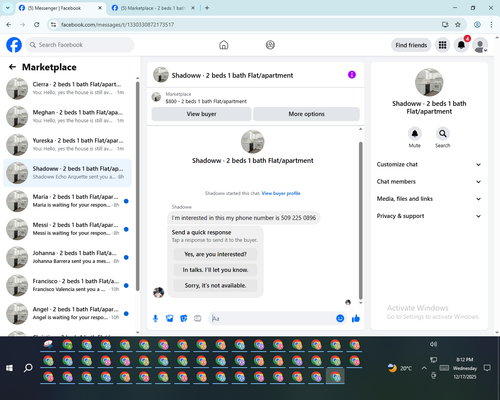Open Cierra's conversation in the list
This screenshot has height=400, width=500.
click(67, 88)
